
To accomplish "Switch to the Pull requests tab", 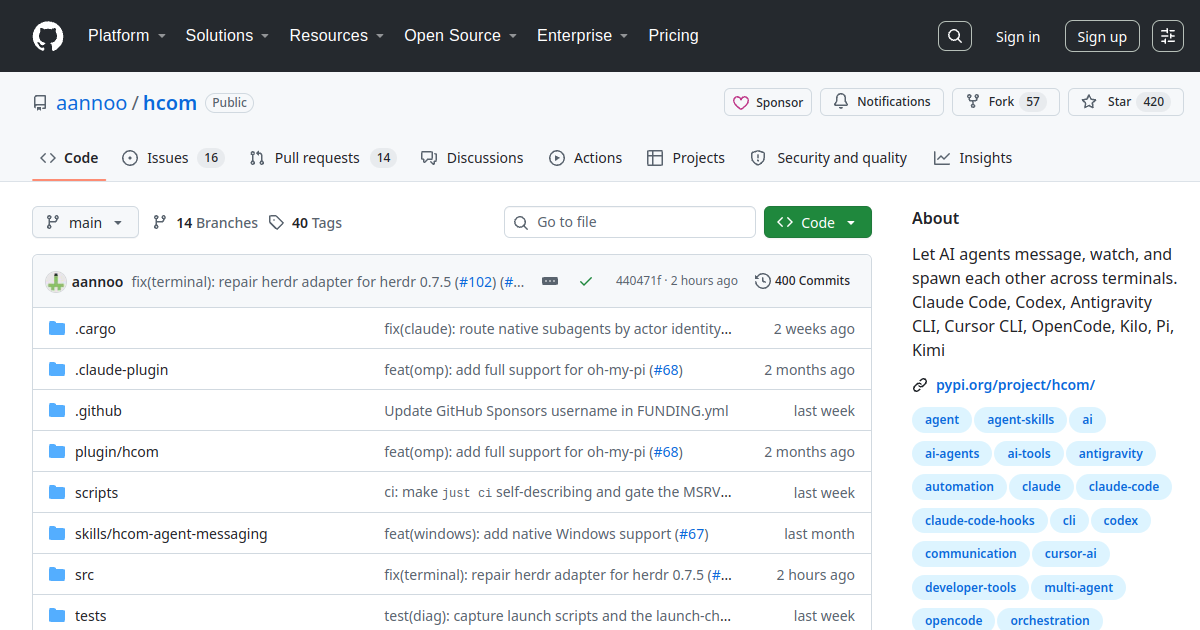I will [323, 158].
